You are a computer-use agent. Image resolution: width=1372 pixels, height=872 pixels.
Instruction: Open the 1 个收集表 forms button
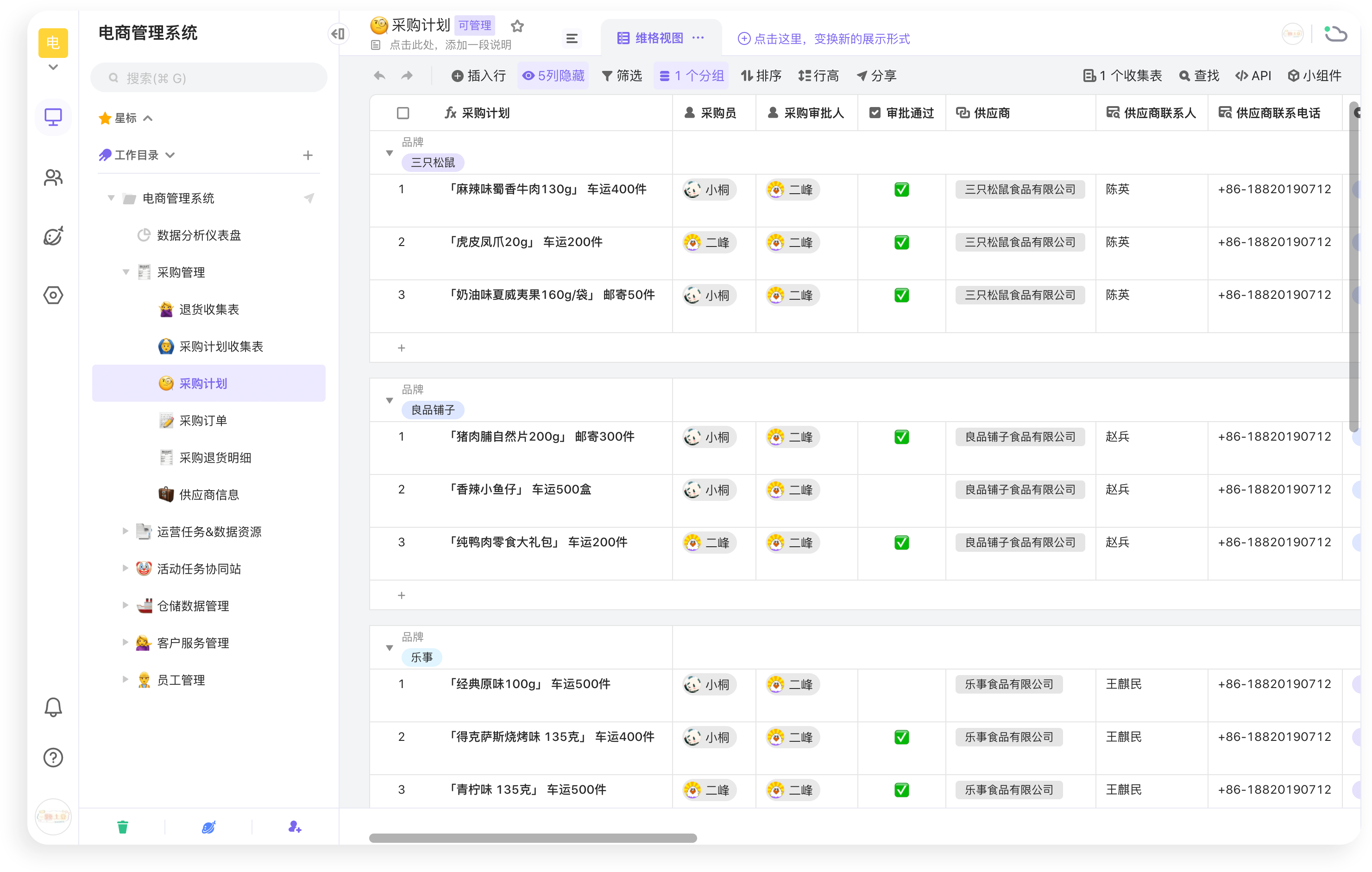1122,75
